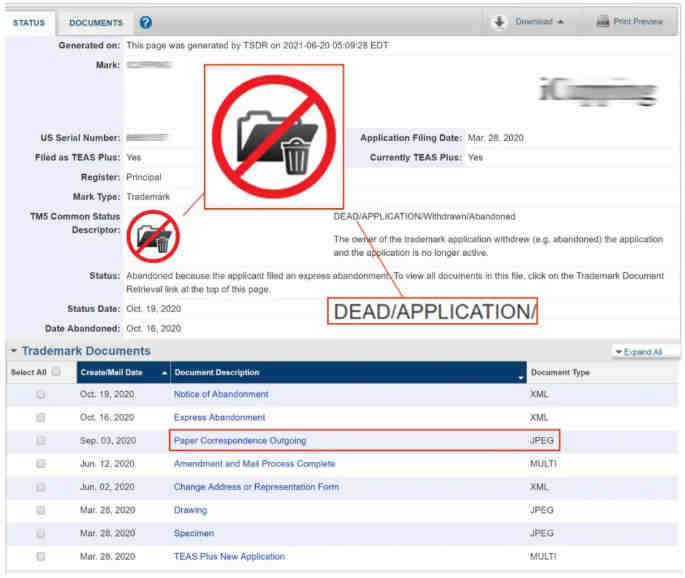Check the Amendment and Mail Process Complete checkbox

click(x=40, y=464)
